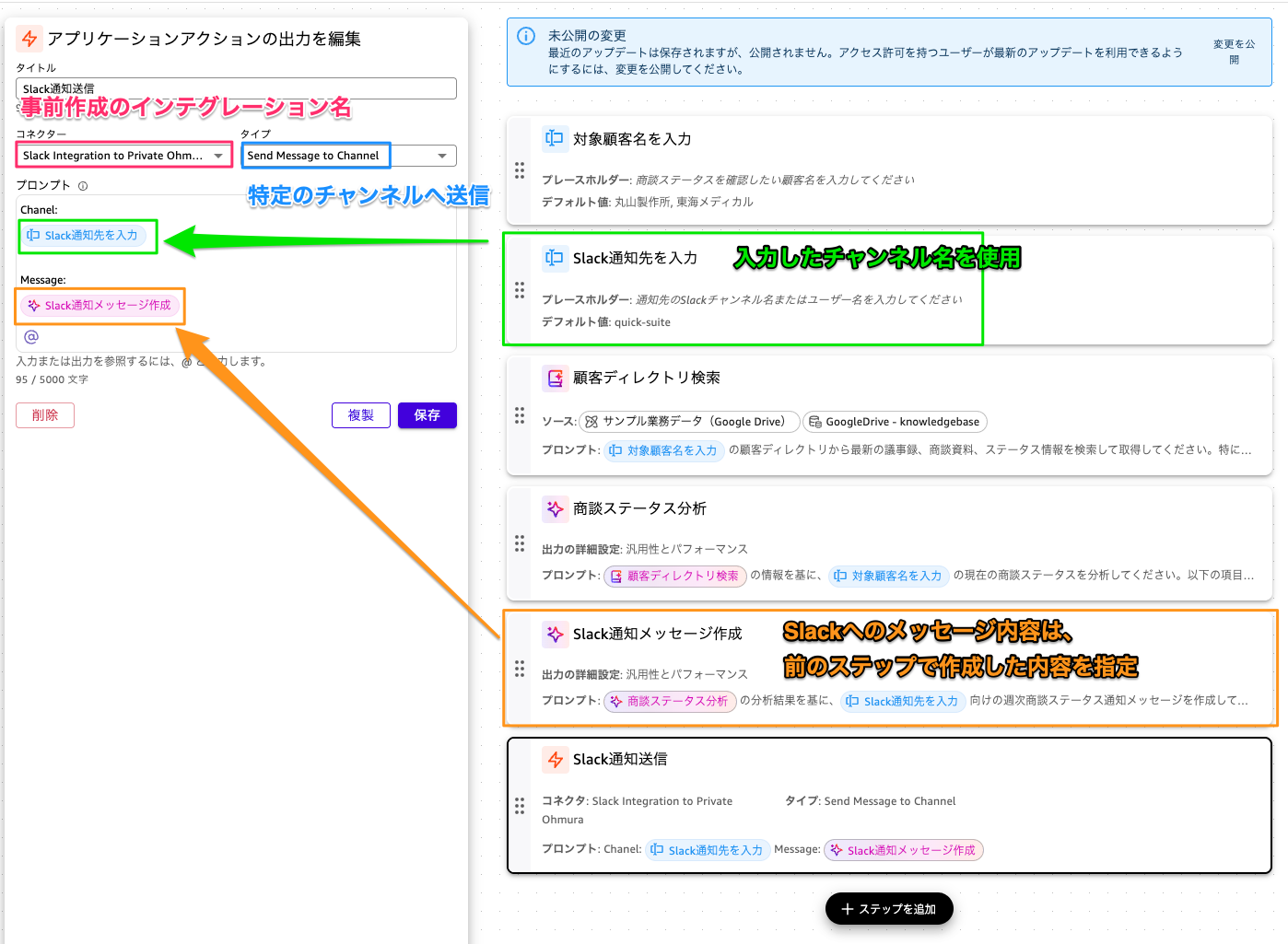This screenshot has height=944, width=1288.
Task: Click the lightning icon beside アプリケーションアクションの出力を編集
Action: click(x=28, y=40)
